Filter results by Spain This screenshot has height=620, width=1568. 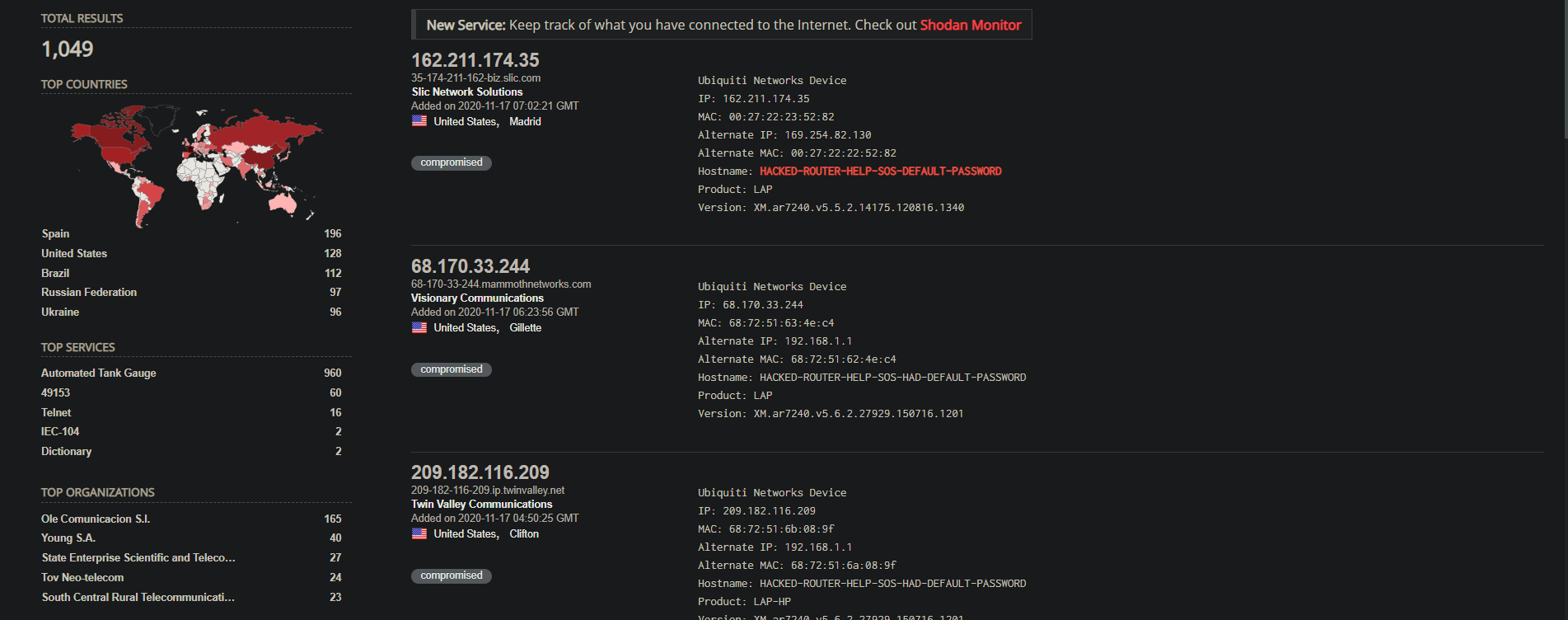(55, 234)
